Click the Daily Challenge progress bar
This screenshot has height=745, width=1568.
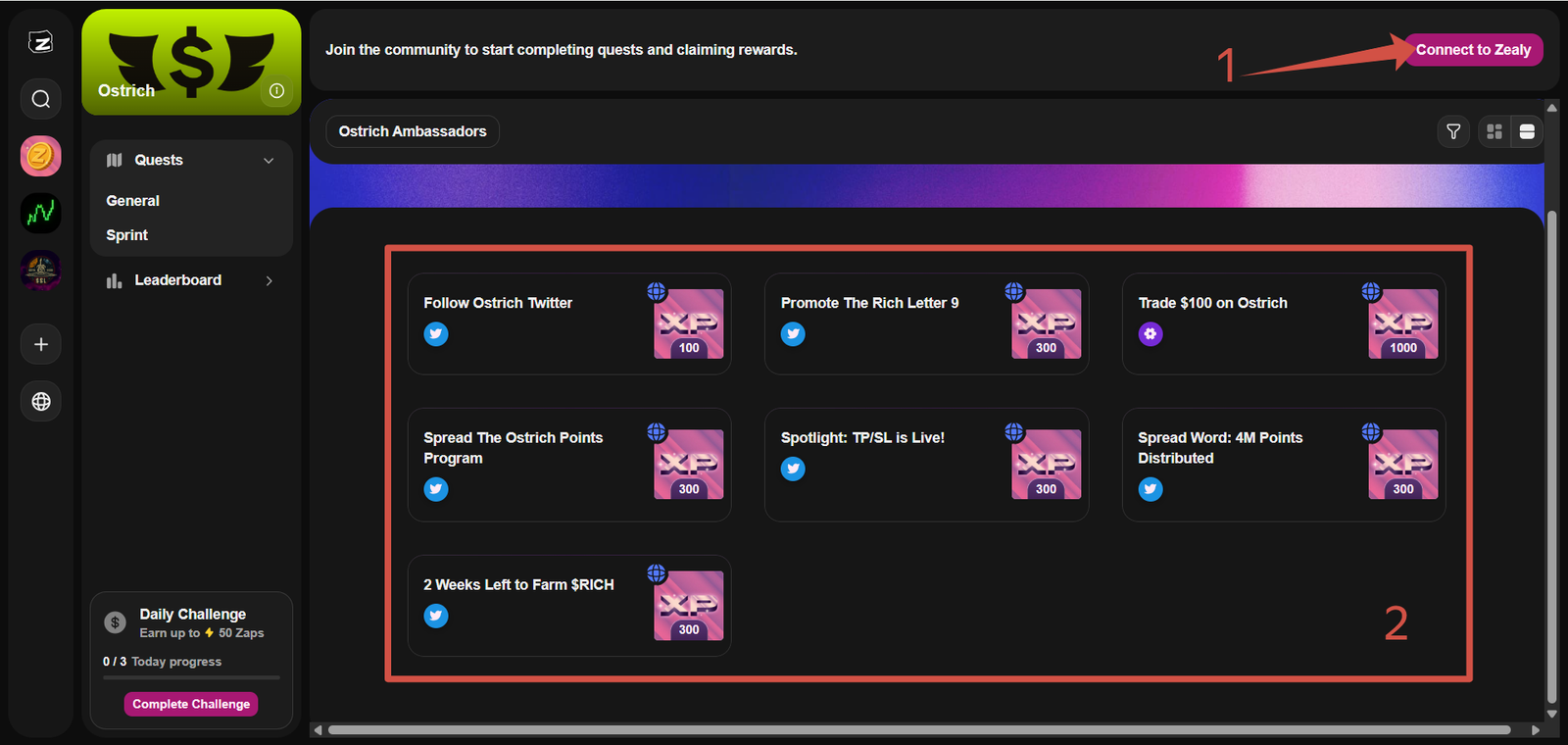[191, 677]
